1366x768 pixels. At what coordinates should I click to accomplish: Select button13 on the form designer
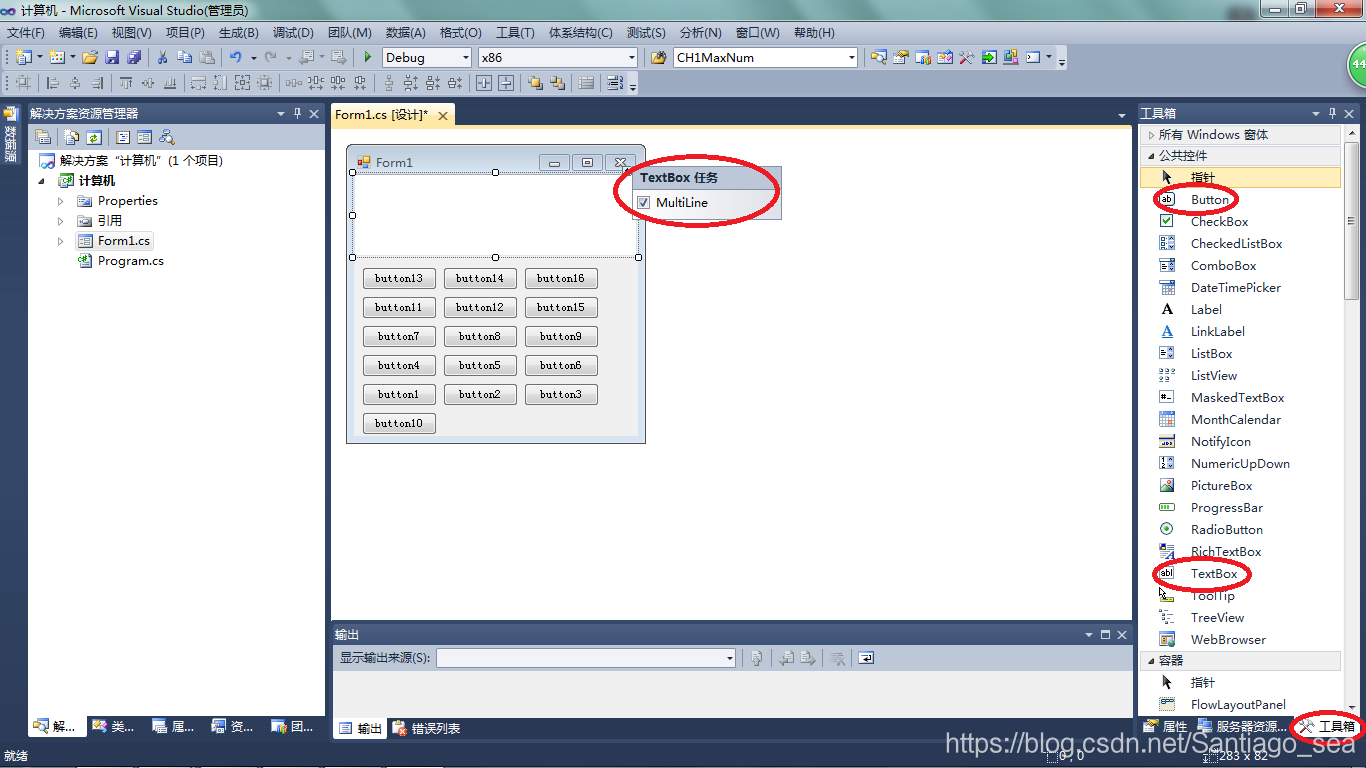(x=399, y=279)
